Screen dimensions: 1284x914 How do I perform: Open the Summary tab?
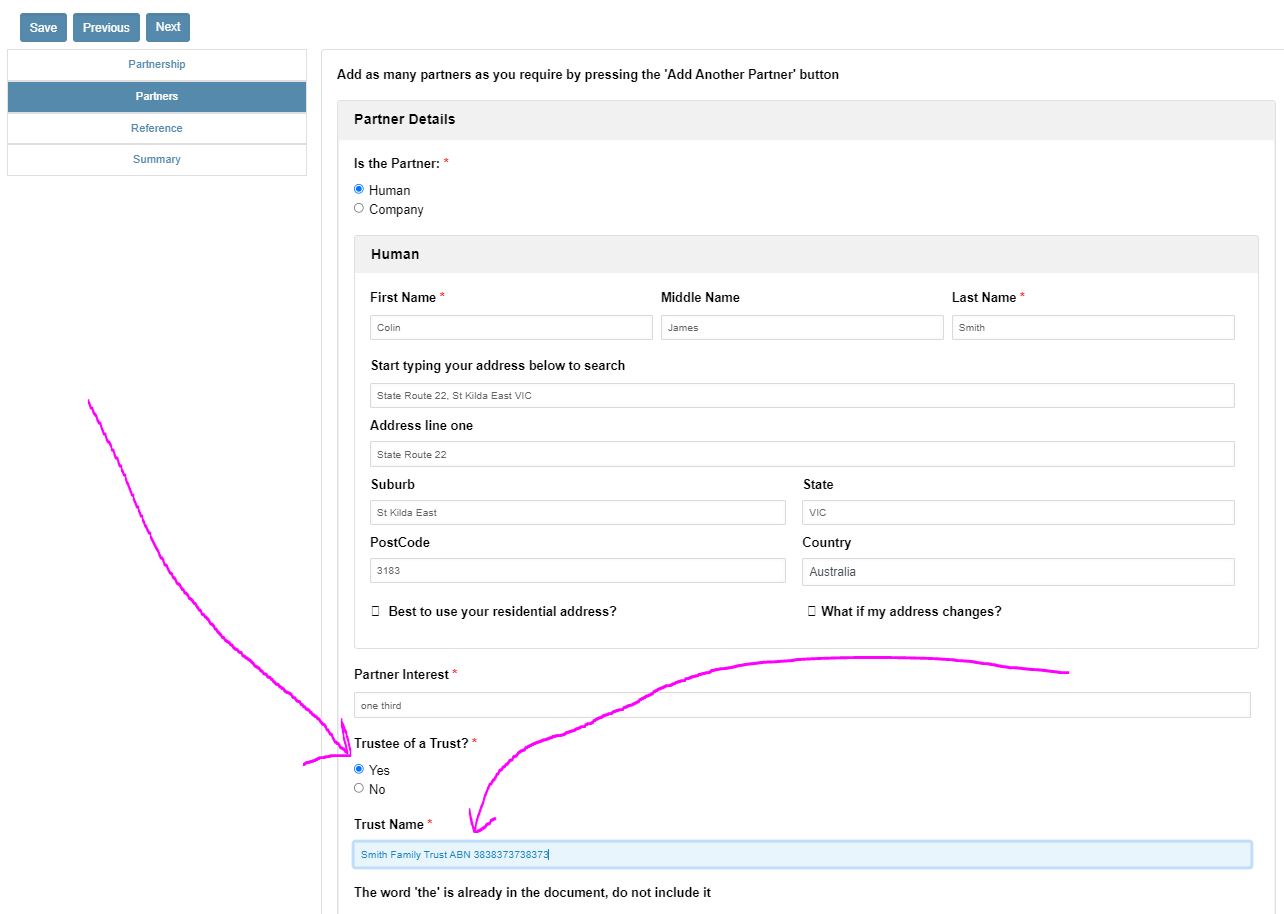coord(157,160)
